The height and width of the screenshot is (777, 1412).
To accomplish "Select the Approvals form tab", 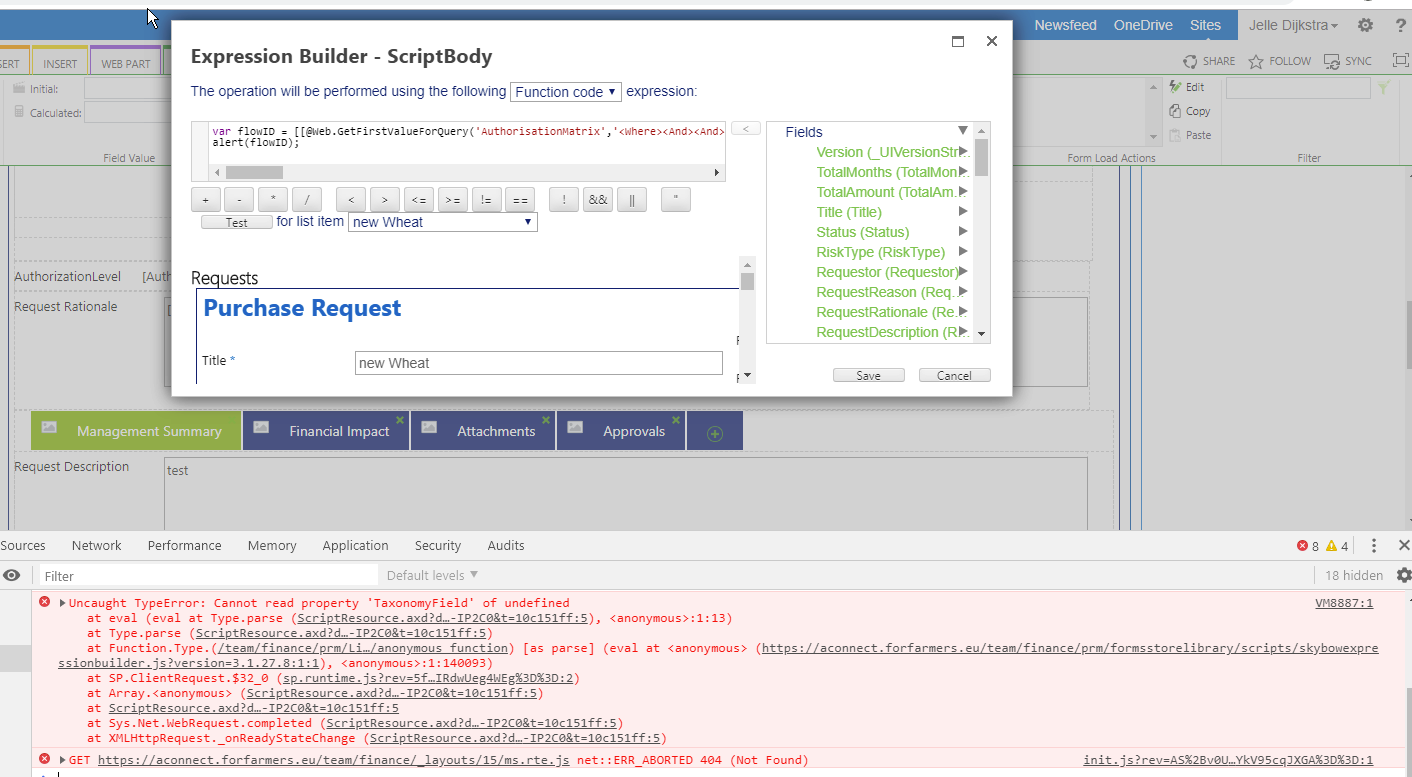I will pyautogui.click(x=633, y=431).
